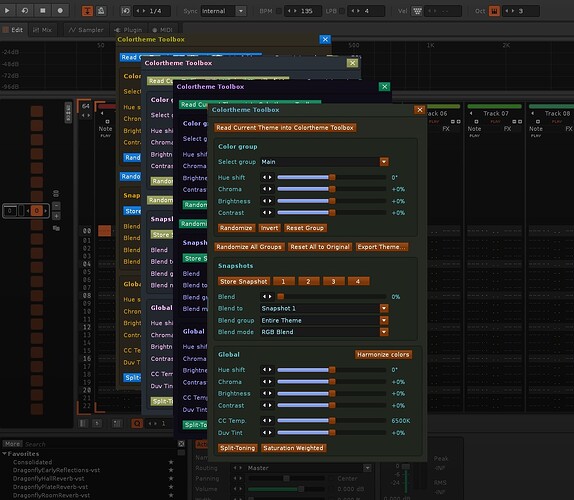Image resolution: width=574 pixels, height=500 pixels.
Task: Click the Blend amount slider
Action: [331, 297]
